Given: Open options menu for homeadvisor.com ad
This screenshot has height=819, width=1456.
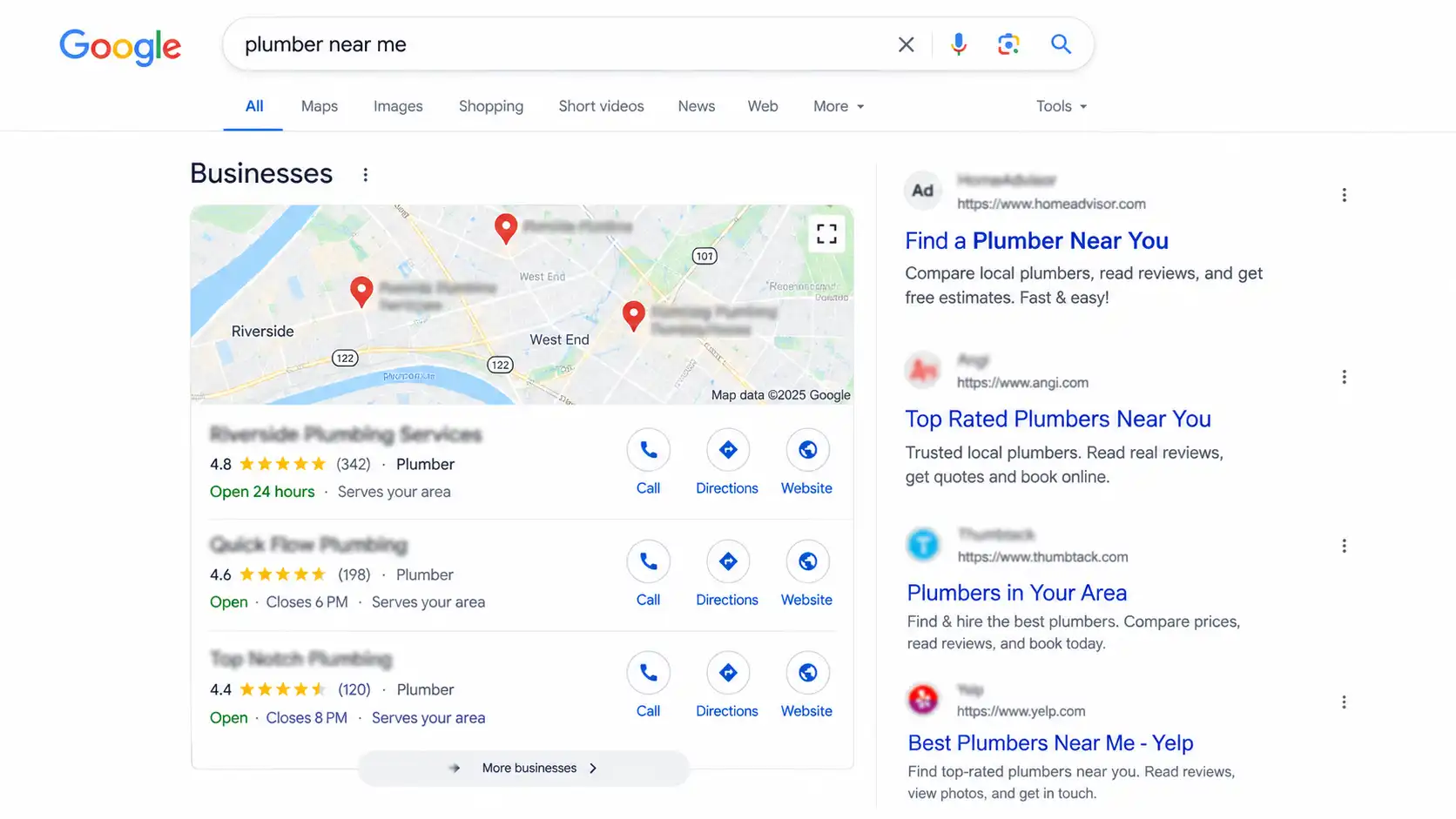Looking at the screenshot, I should click(x=1345, y=195).
